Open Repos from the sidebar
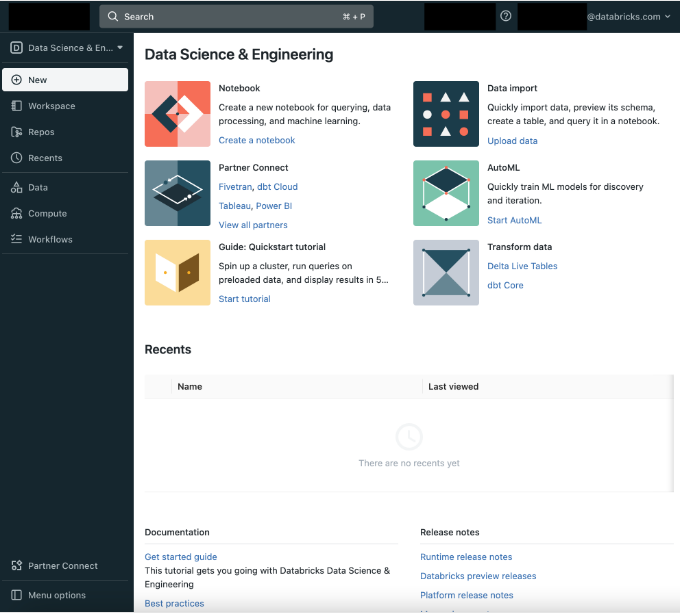Viewport: 680px width, 615px height. coord(16,132)
